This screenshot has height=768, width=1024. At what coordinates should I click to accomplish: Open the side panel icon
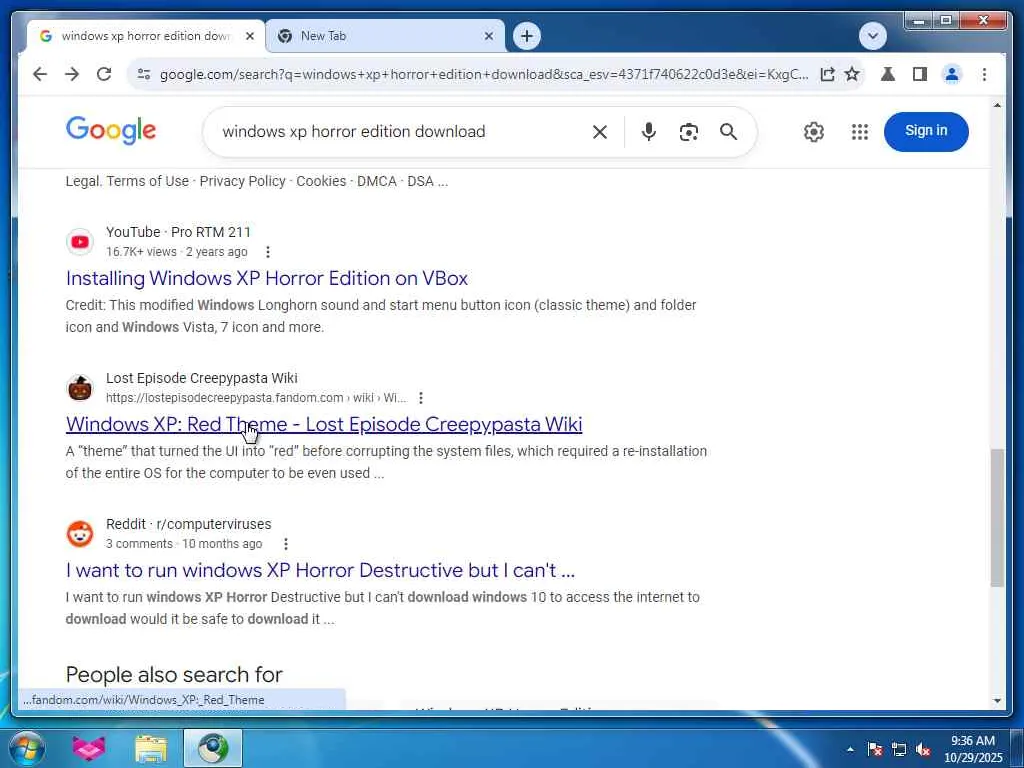click(x=920, y=74)
